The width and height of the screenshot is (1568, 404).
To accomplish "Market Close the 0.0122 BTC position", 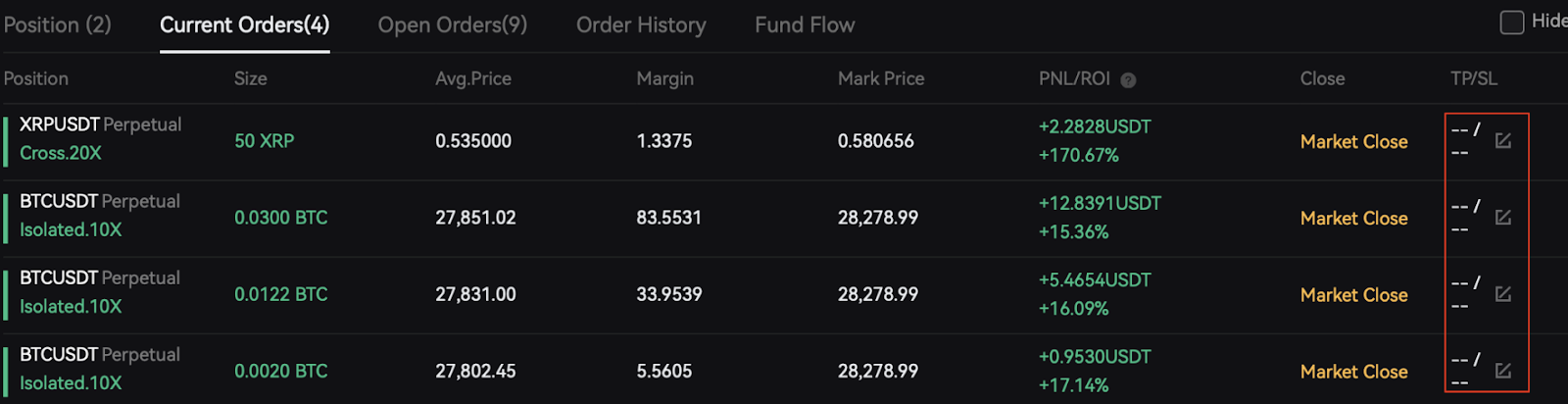I will tap(1353, 295).
